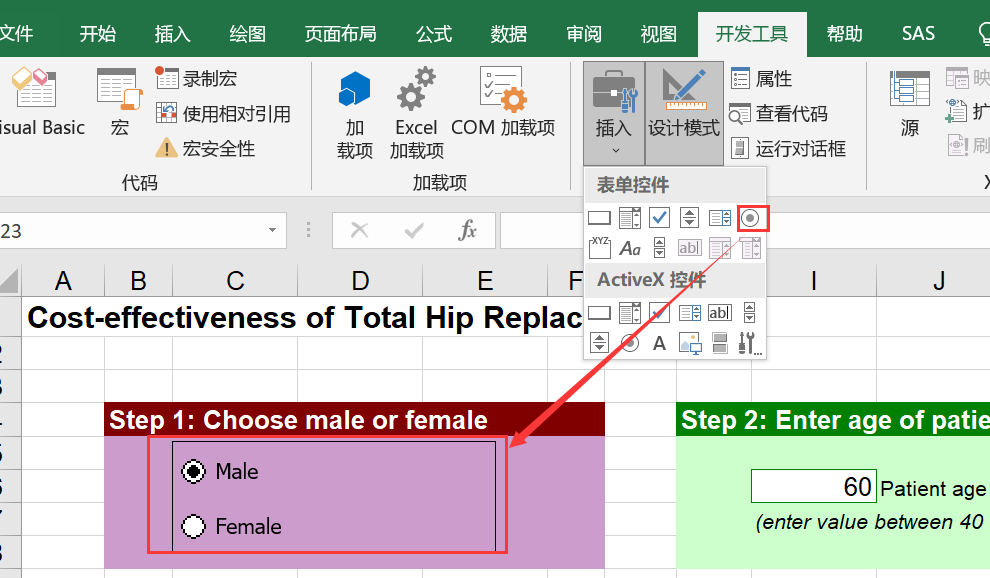
Task: Select the checkbox form control
Action: pyautogui.click(x=659, y=217)
